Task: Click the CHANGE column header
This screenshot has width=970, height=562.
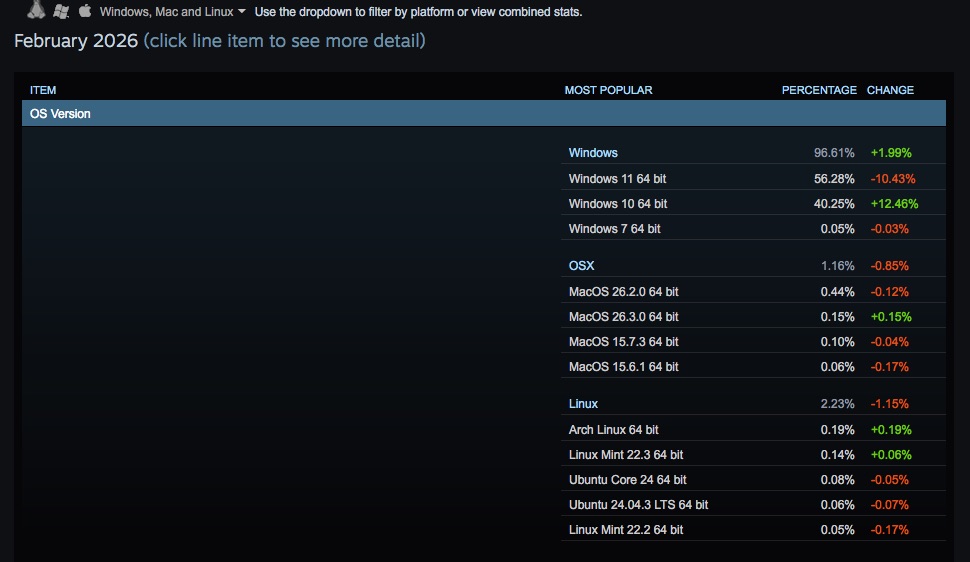Action: (890, 90)
